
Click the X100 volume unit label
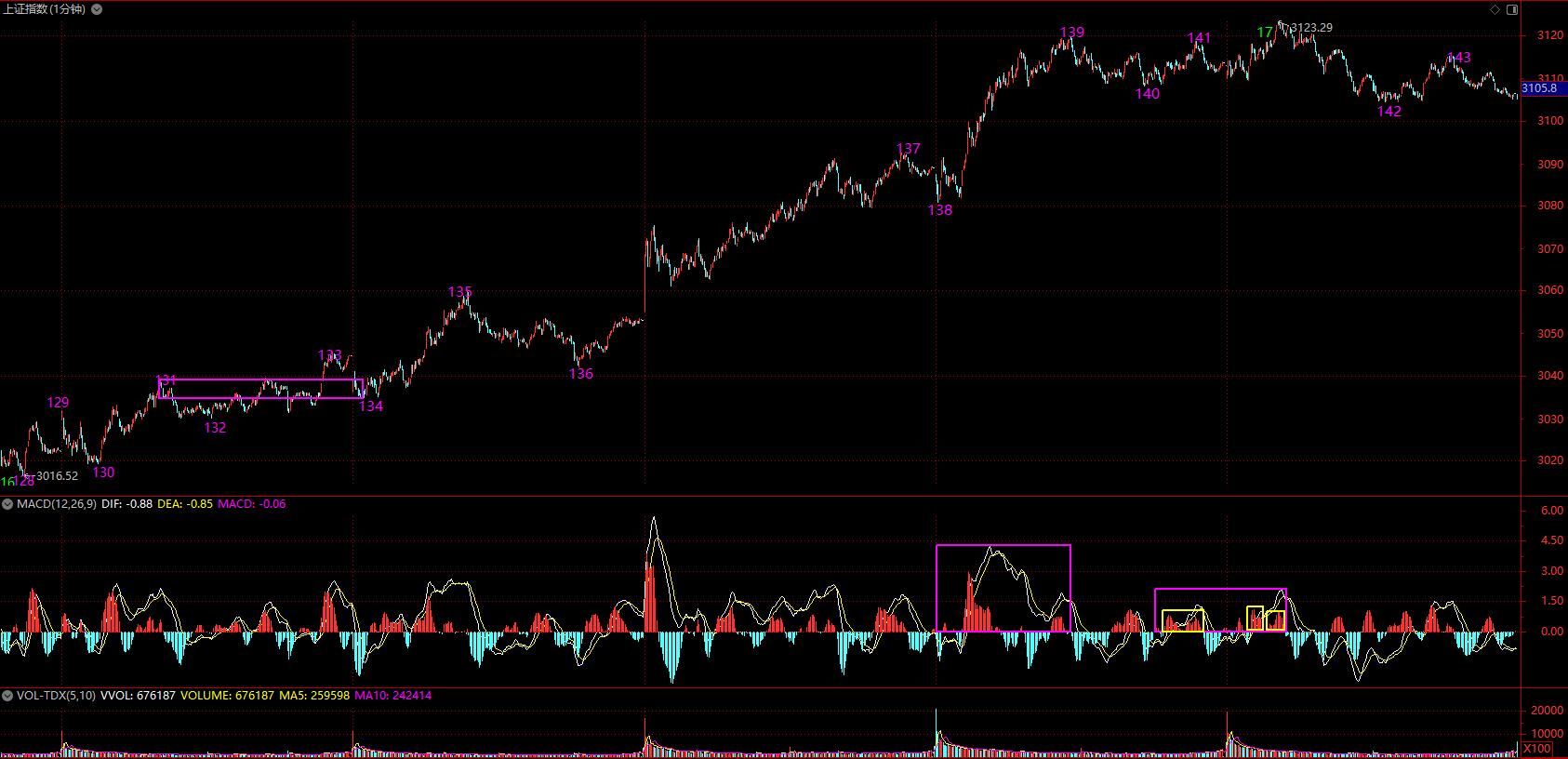(1537, 749)
